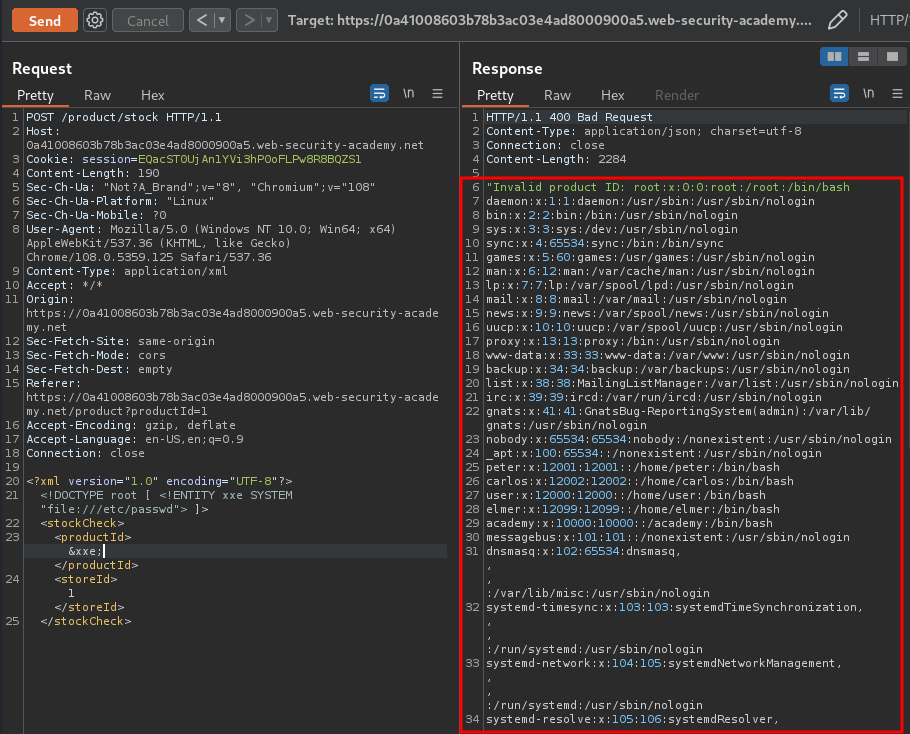
Task: Click the orange Send button
Action: click(x=45, y=20)
